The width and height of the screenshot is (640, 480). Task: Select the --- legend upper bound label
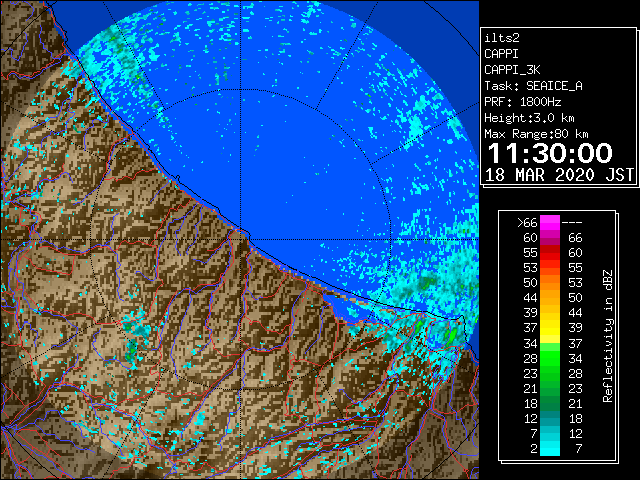tap(572, 223)
